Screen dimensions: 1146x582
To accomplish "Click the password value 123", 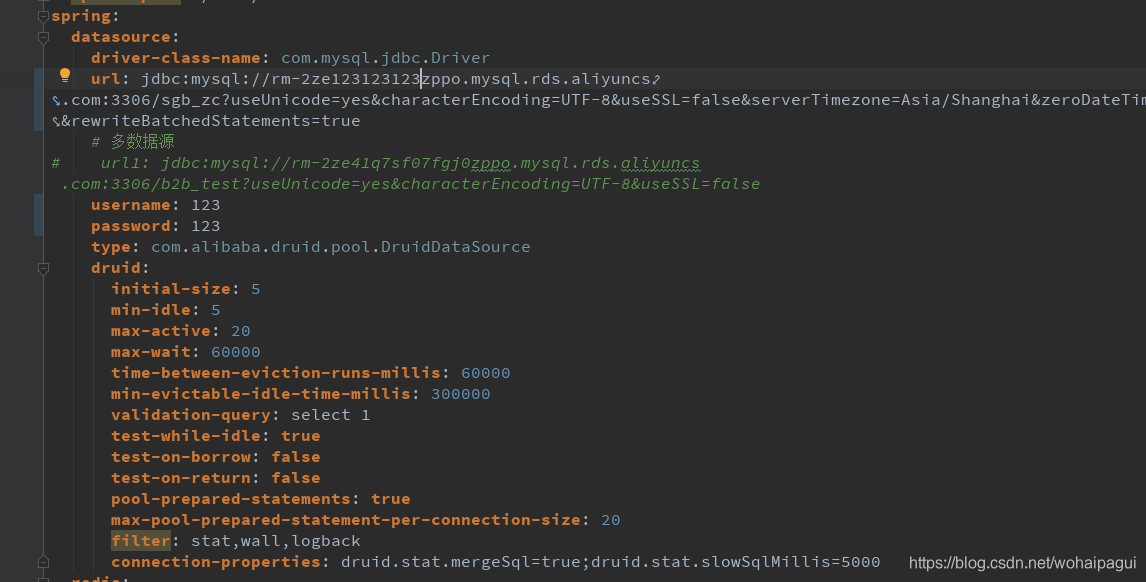I will pyautogui.click(x=205, y=226).
